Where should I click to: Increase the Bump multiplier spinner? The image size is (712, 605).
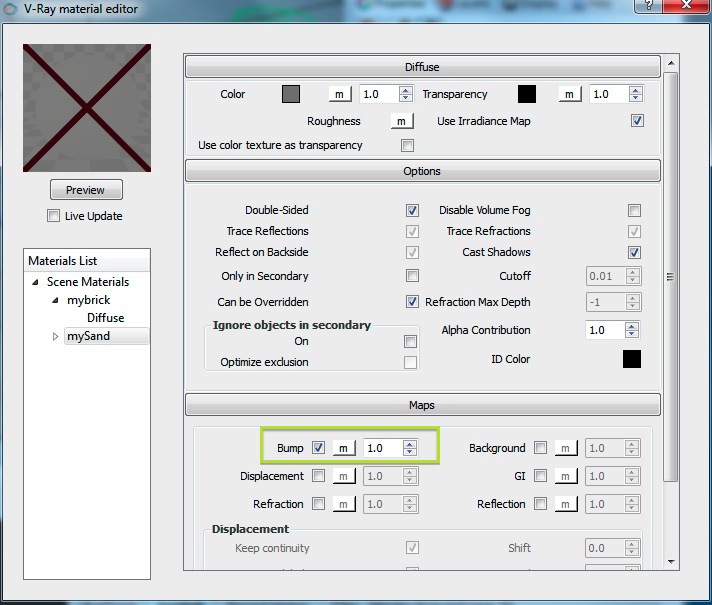click(410, 444)
